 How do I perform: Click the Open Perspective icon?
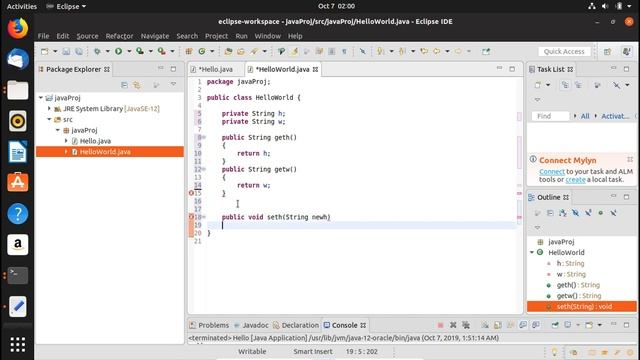pos(607,51)
